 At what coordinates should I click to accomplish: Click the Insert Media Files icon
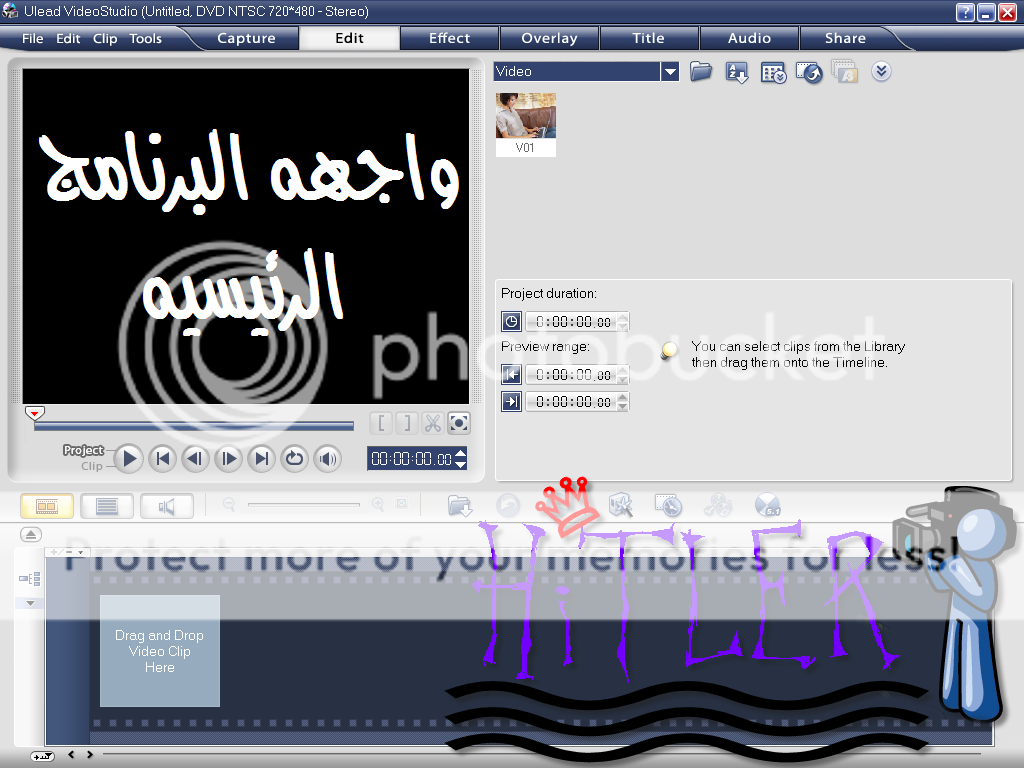click(460, 505)
